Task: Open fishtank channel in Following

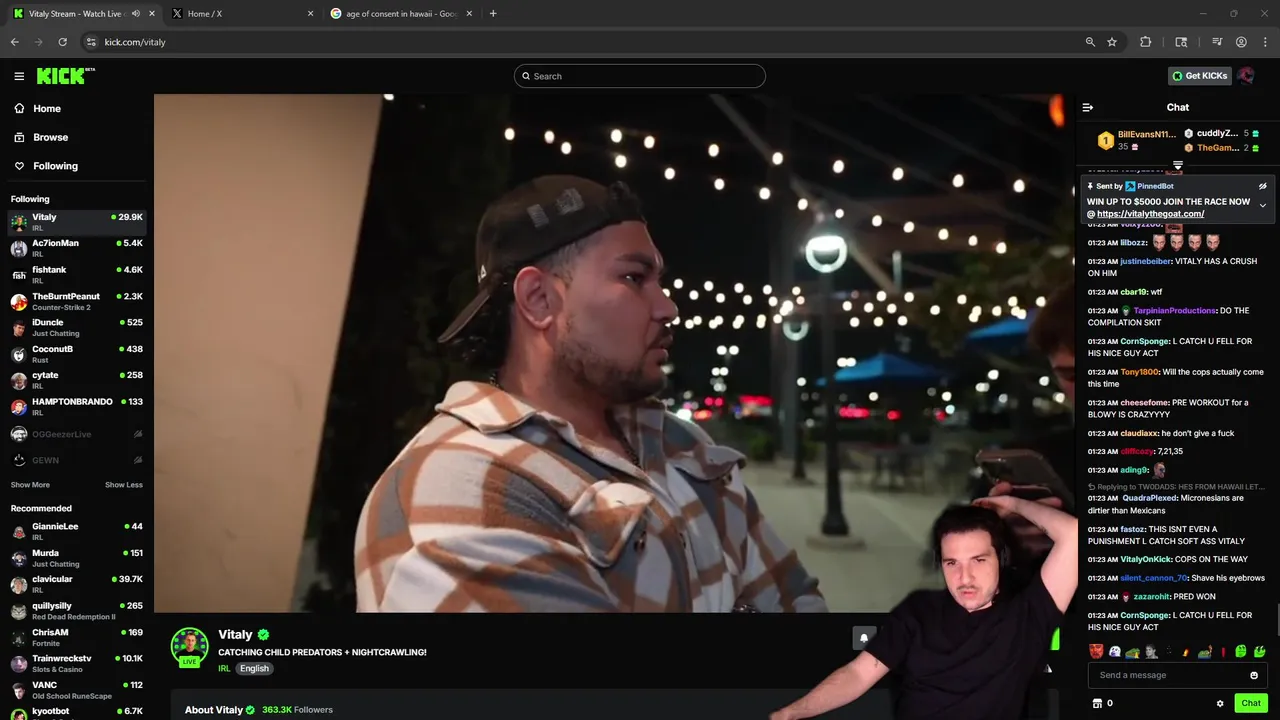Action: (78, 275)
